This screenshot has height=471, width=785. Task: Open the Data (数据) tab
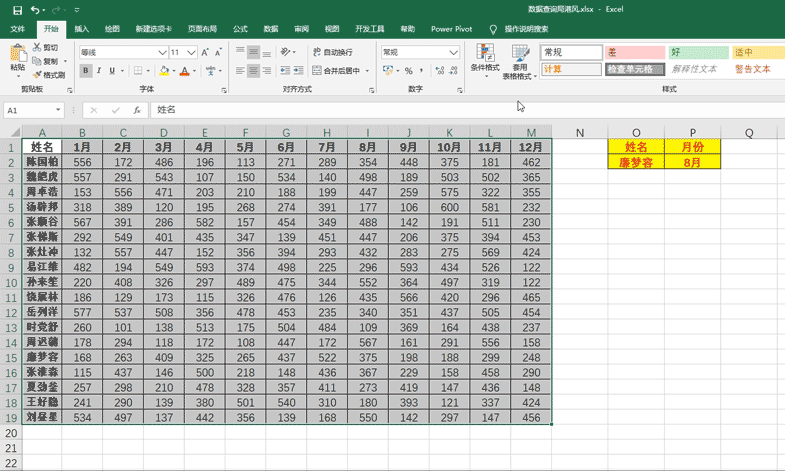coord(271,29)
